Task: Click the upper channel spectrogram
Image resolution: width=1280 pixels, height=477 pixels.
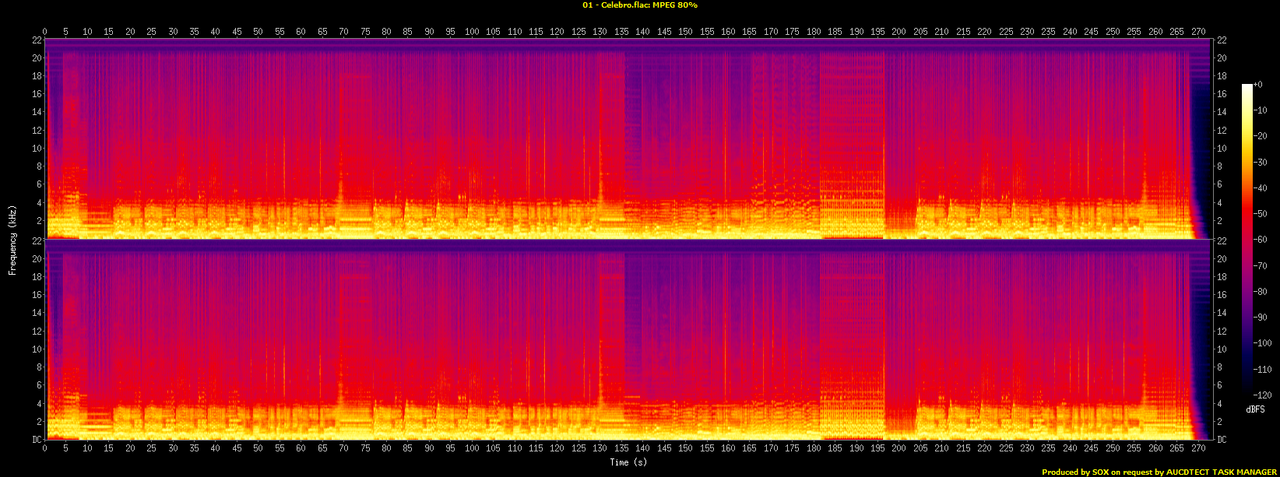Action: coord(627,138)
